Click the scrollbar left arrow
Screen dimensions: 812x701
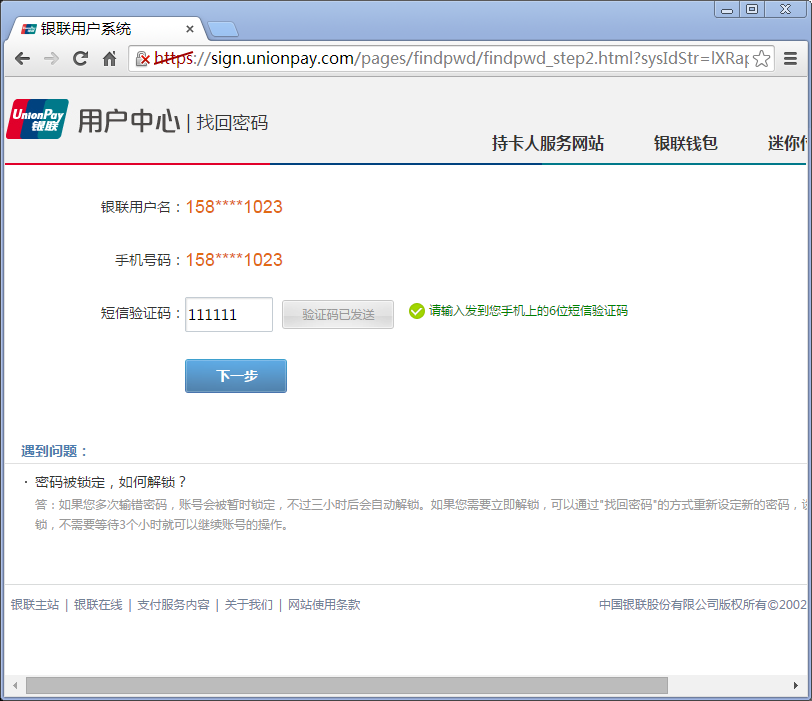click(x=15, y=685)
